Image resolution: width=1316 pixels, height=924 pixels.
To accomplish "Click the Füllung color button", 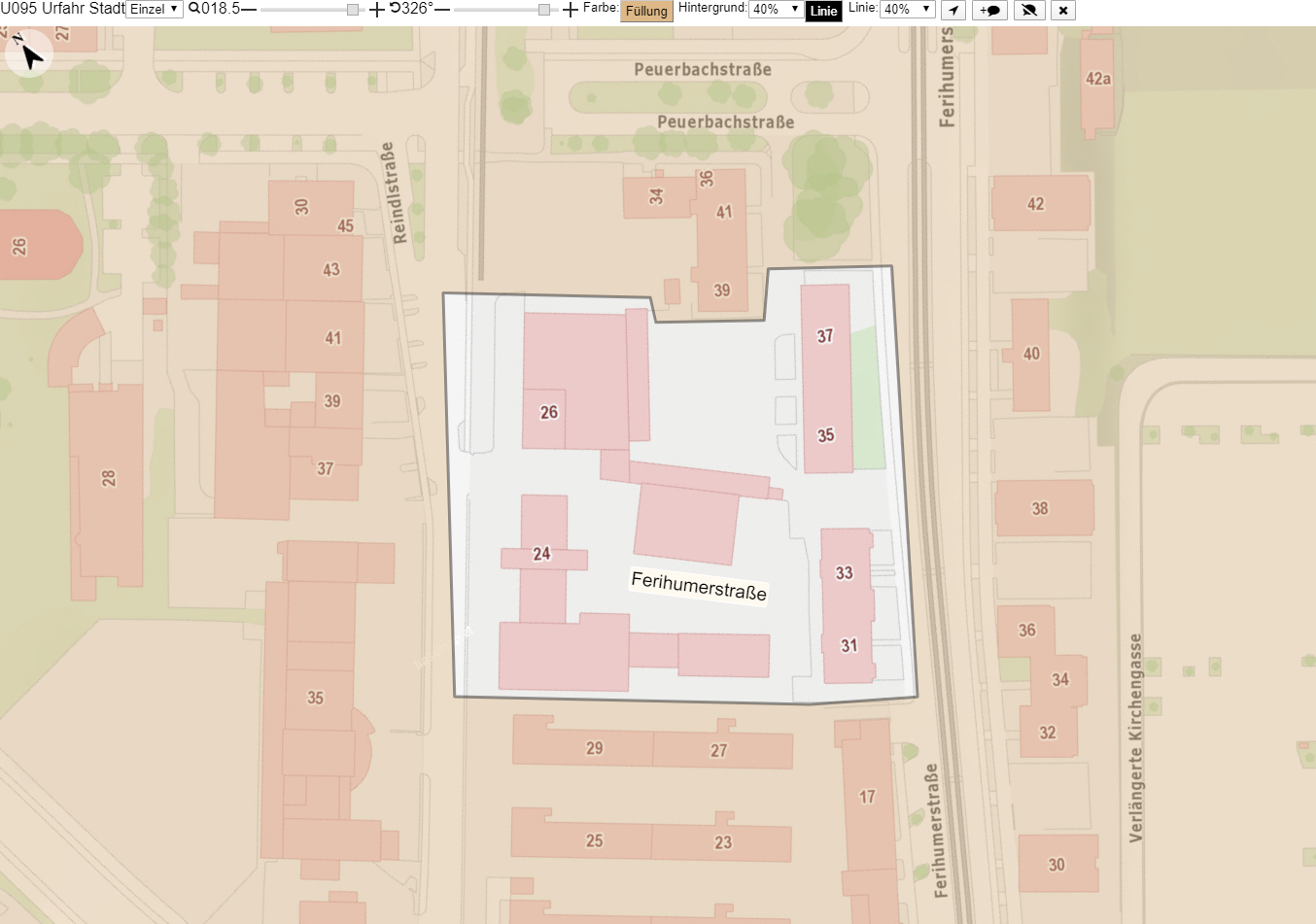I will point(646,11).
